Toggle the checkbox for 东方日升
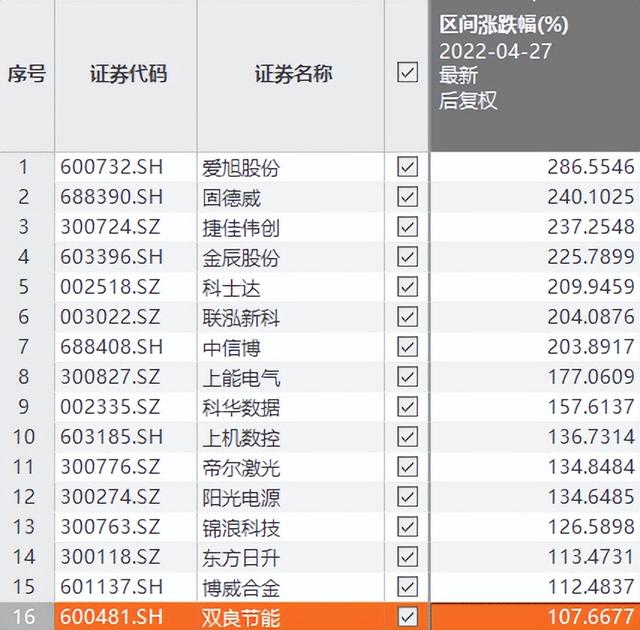Viewport: 640px width, 630px height. pyautogui.click(x=407, y=557)
